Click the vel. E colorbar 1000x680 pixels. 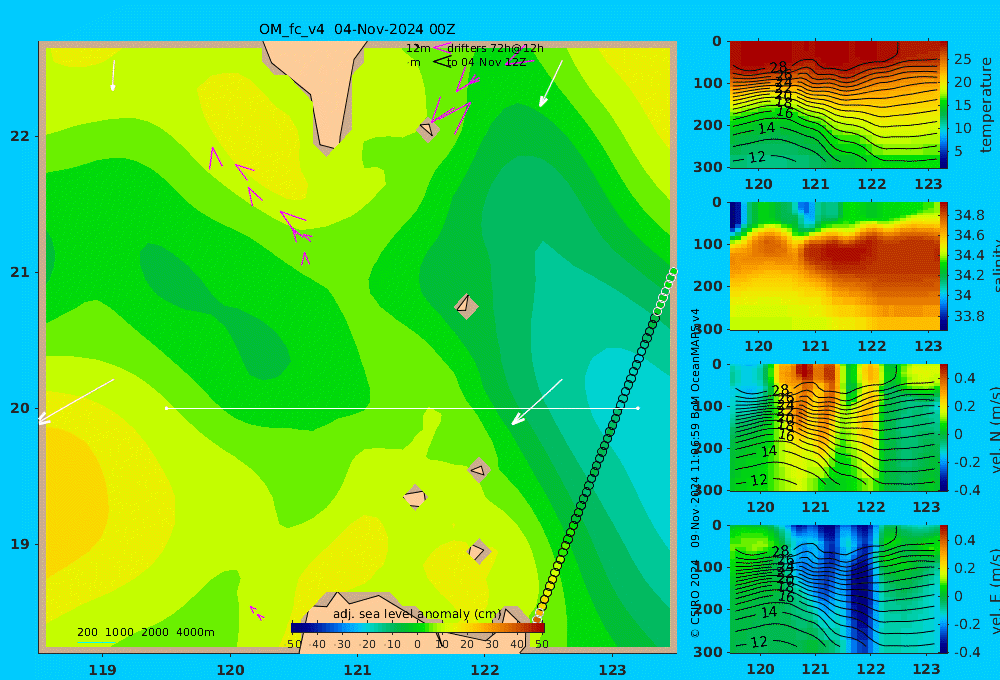944,589
